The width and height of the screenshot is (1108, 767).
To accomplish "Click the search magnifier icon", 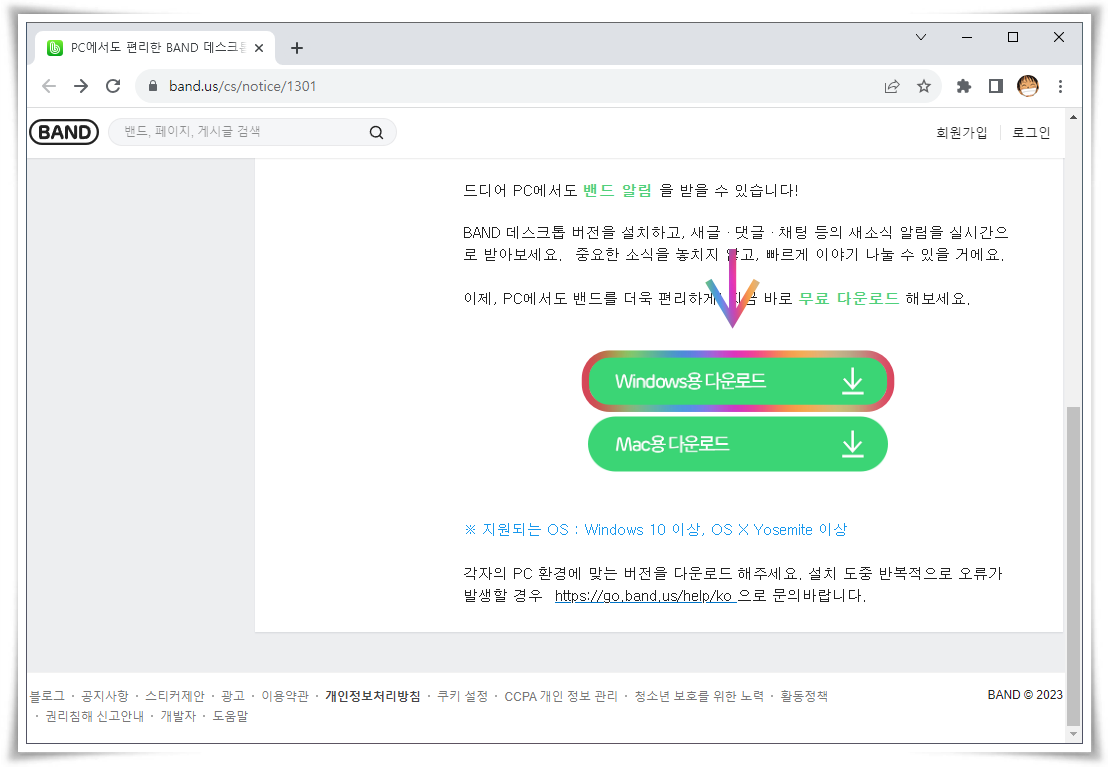I will tap(377, 132).
